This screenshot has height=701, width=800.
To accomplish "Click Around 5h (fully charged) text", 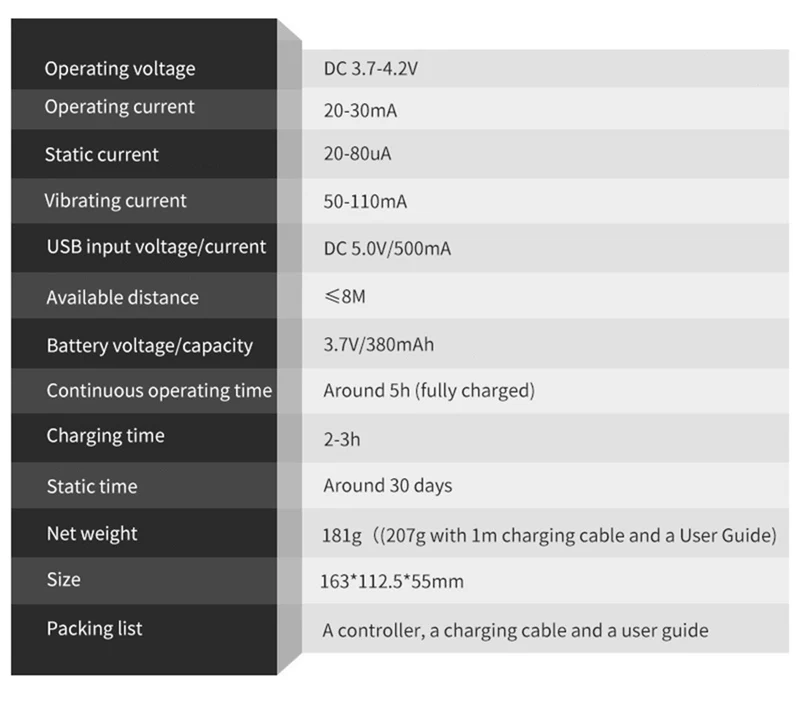I will coord(429,391).
